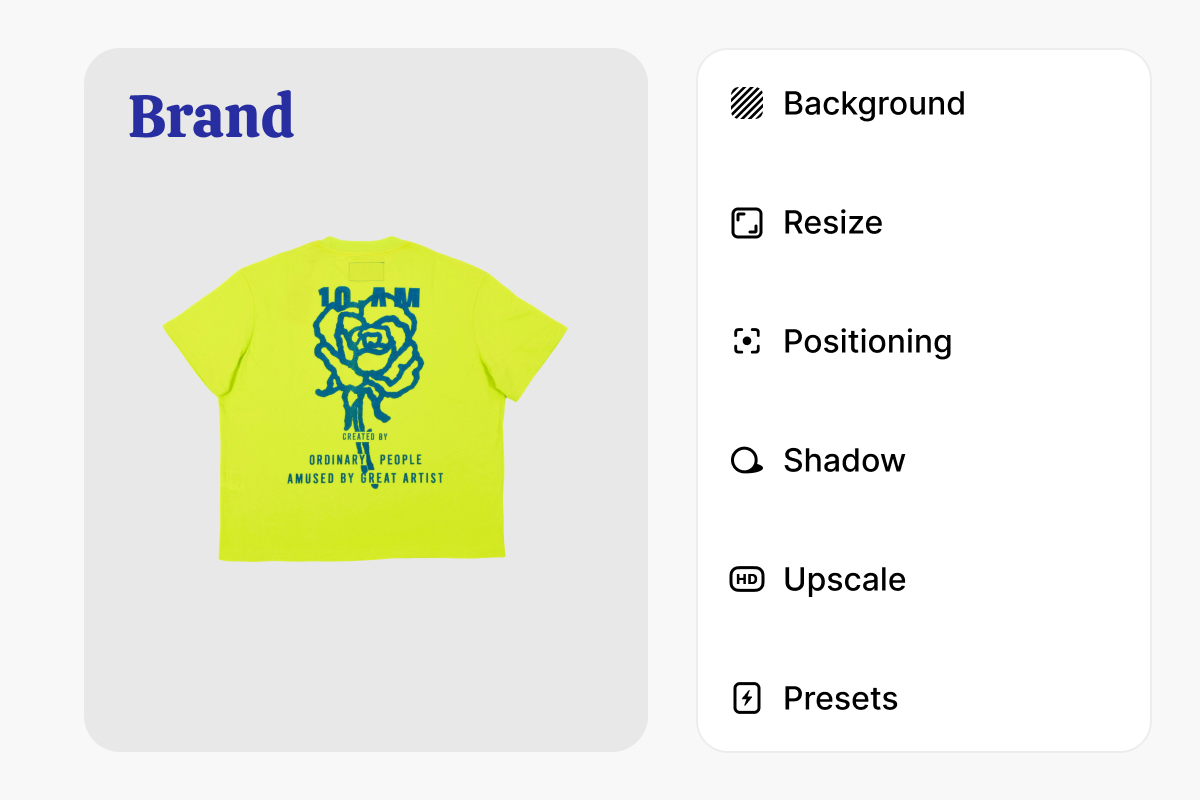
Task: Click the blue rose graphic on shirt
Action: 368,365
